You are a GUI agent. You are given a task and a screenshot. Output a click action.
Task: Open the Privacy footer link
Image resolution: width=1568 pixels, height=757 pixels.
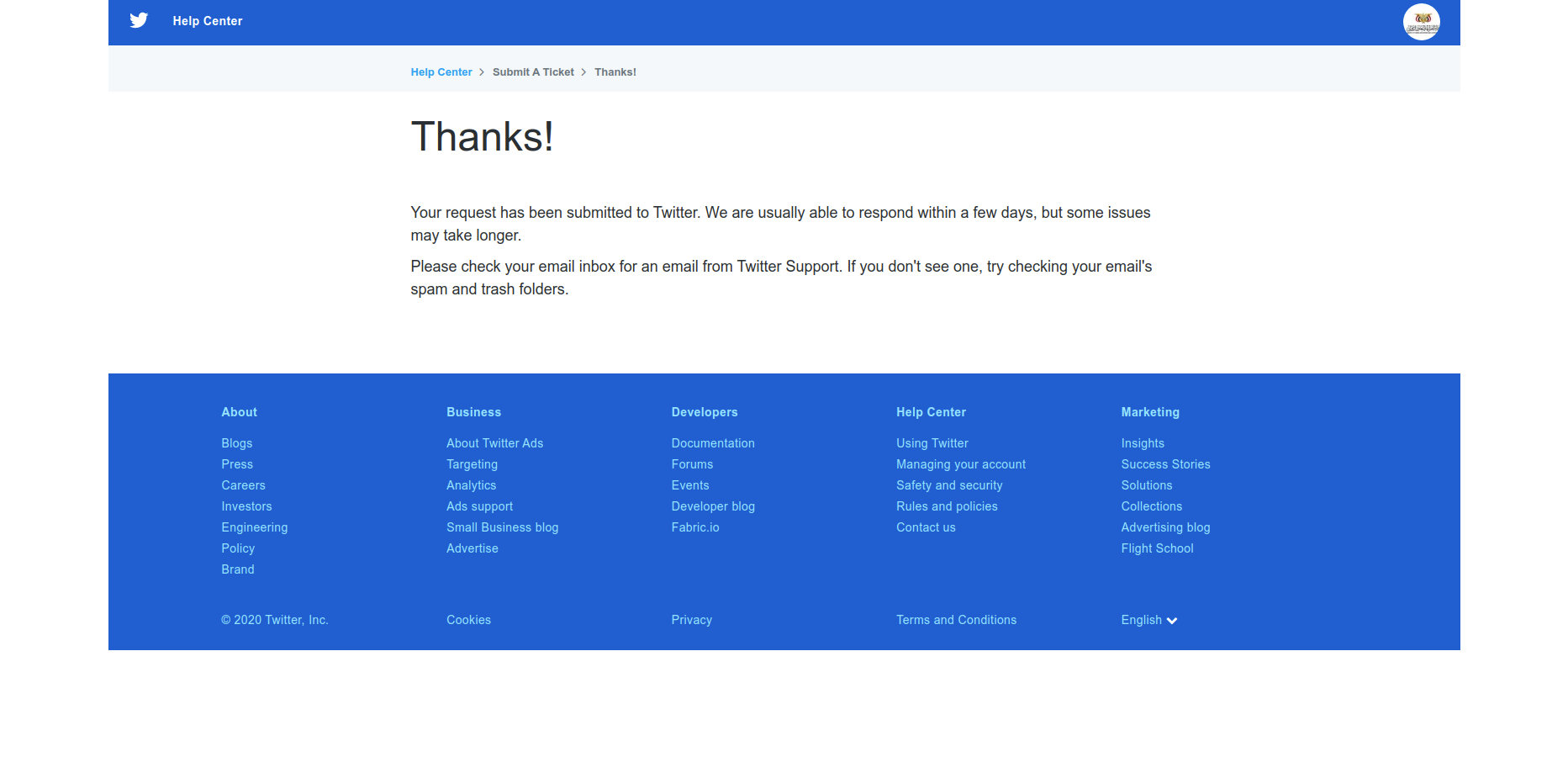coord(692,620)
